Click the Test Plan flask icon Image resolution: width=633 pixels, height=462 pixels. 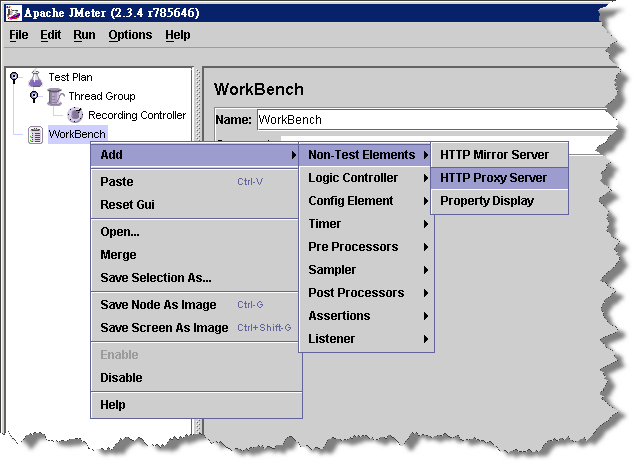pyautogui.click(x=36, y=77)
